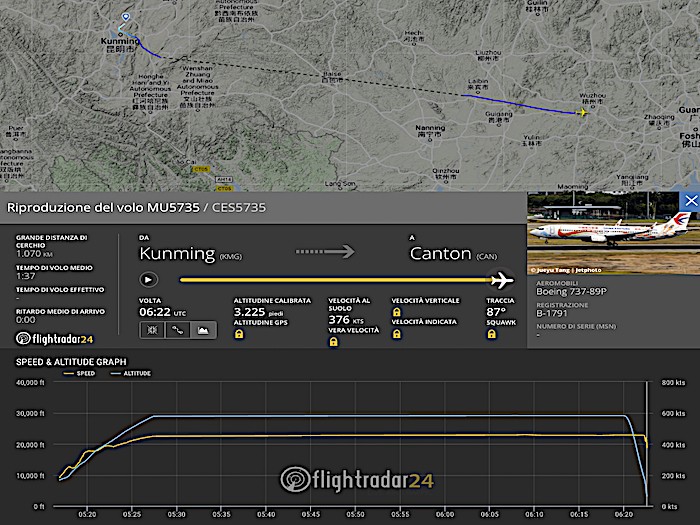Play the flight MU5735 playback

pyautogui.click(x=148, y=280)
